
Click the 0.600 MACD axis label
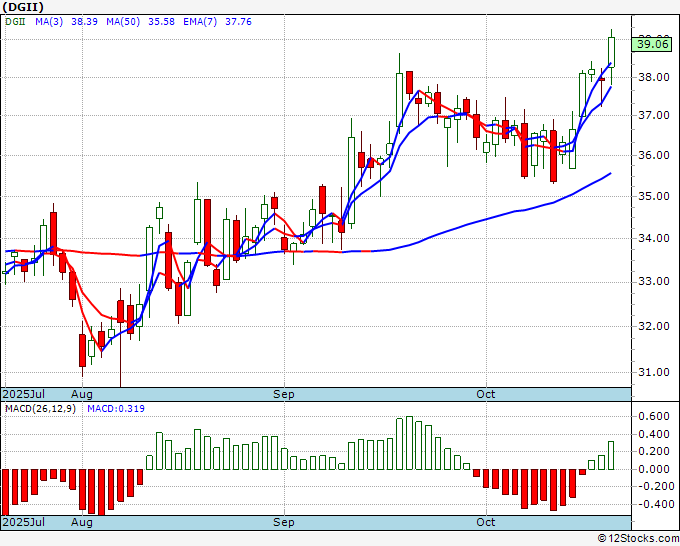tap(654, 416)
